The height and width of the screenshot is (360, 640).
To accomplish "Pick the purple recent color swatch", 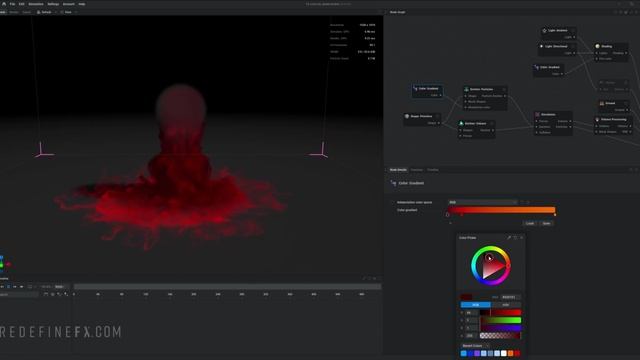I will [x=477, y=353].
